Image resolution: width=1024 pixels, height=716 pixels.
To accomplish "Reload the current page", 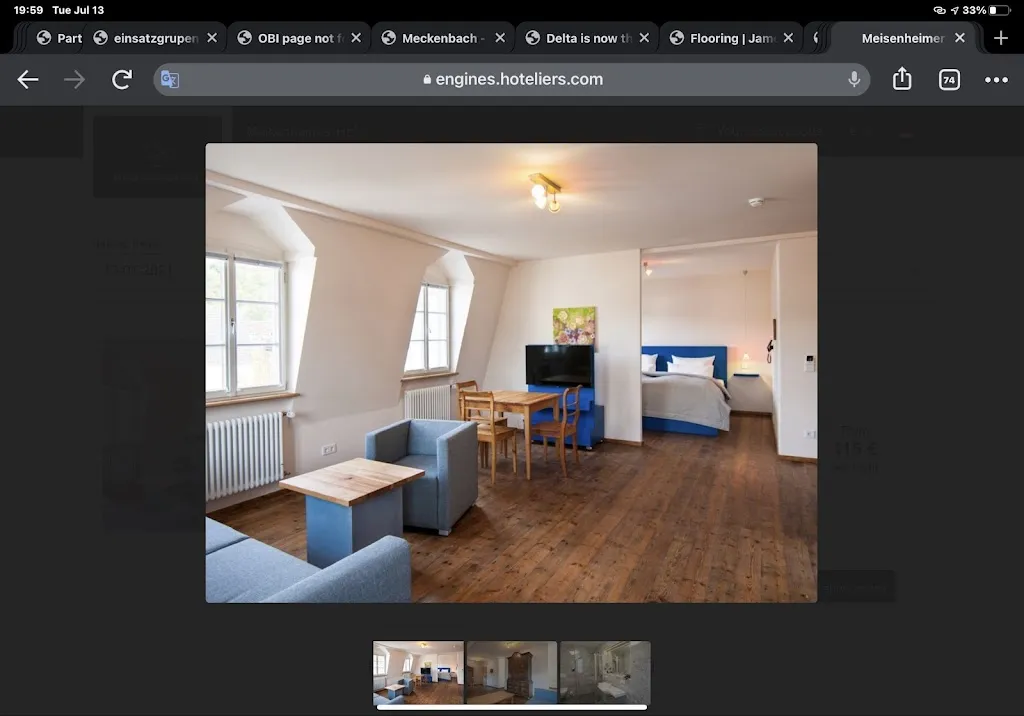I will click(122, 80).
